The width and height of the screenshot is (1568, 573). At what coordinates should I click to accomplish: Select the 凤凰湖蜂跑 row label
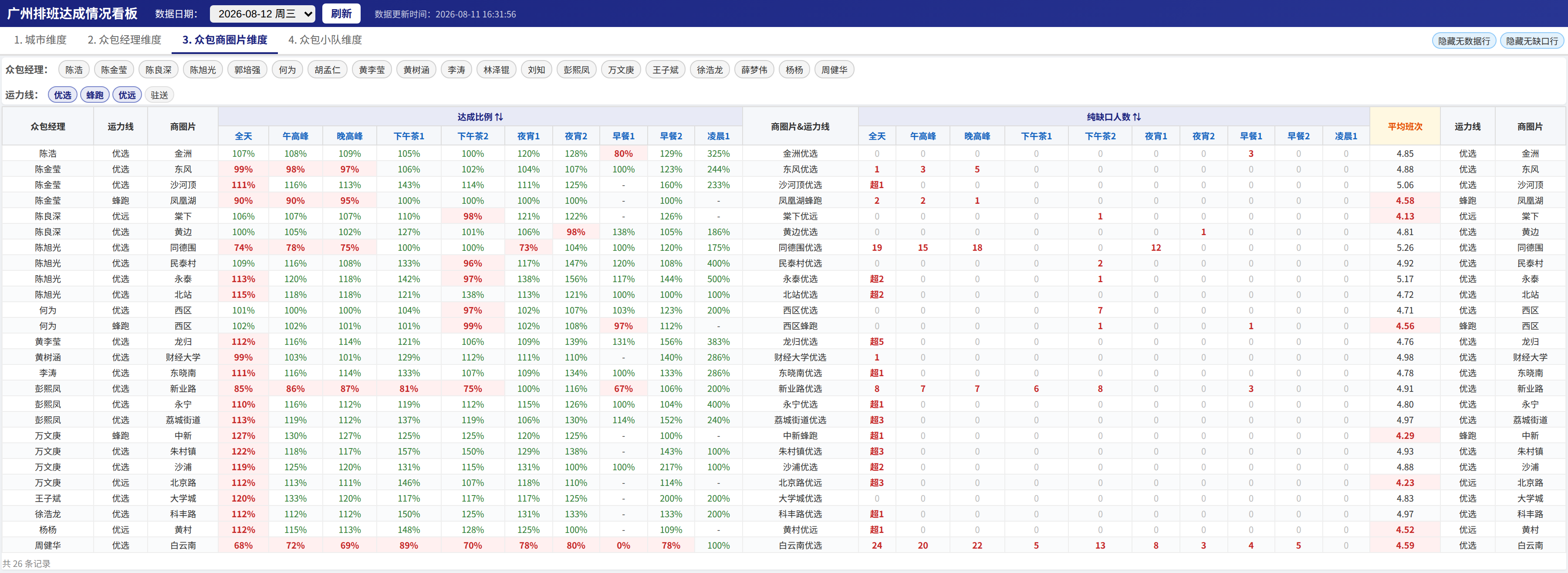800,201
